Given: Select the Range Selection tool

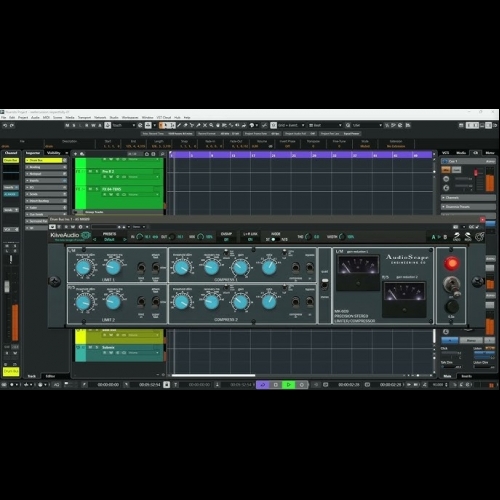Looking at the screenshot, I should pyautogui.click(x=173, y=125).
